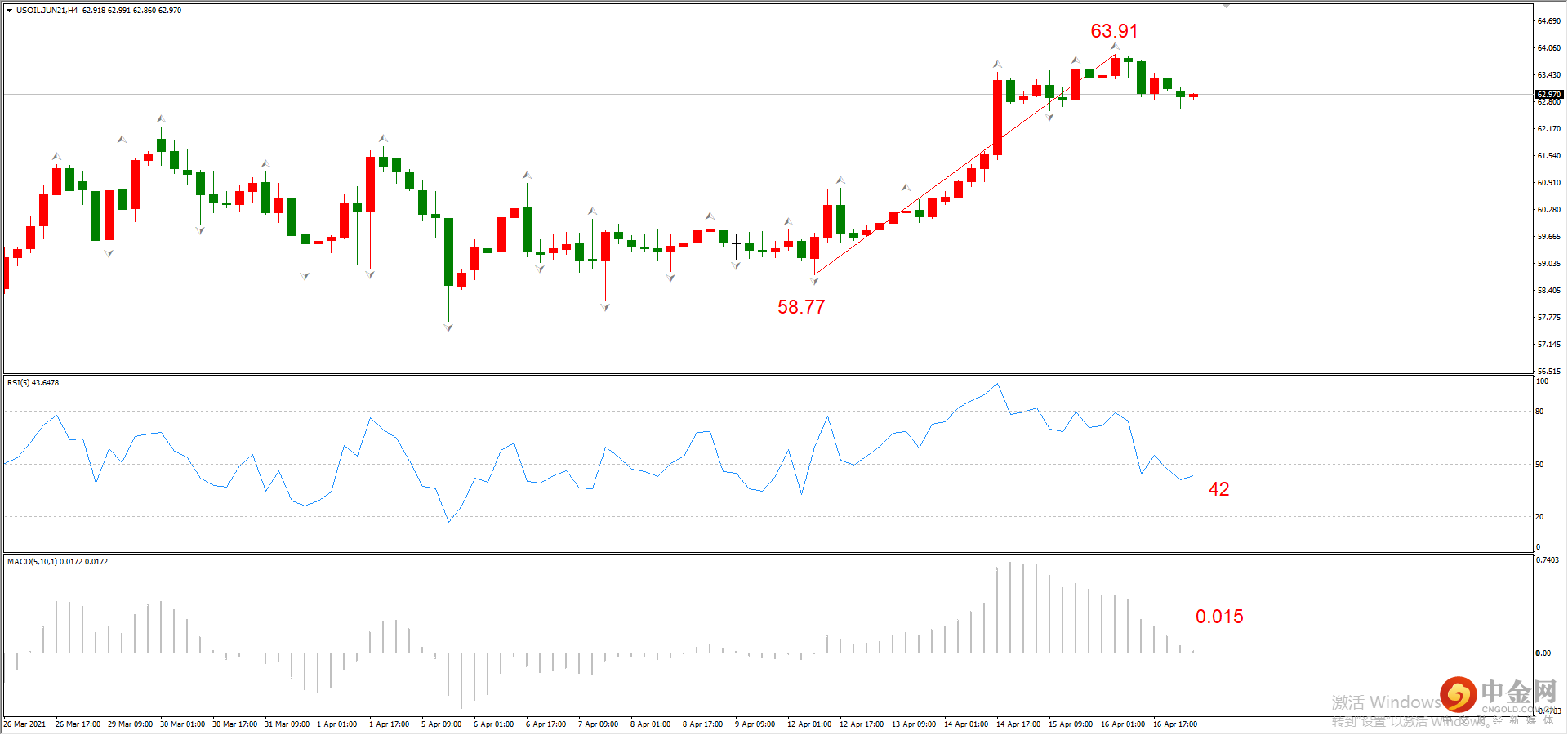The width and height of the screenshot is (1568, 735).
Task: Click the 12 Apr 01:00 time label
Action: click(x=809, y=724)
